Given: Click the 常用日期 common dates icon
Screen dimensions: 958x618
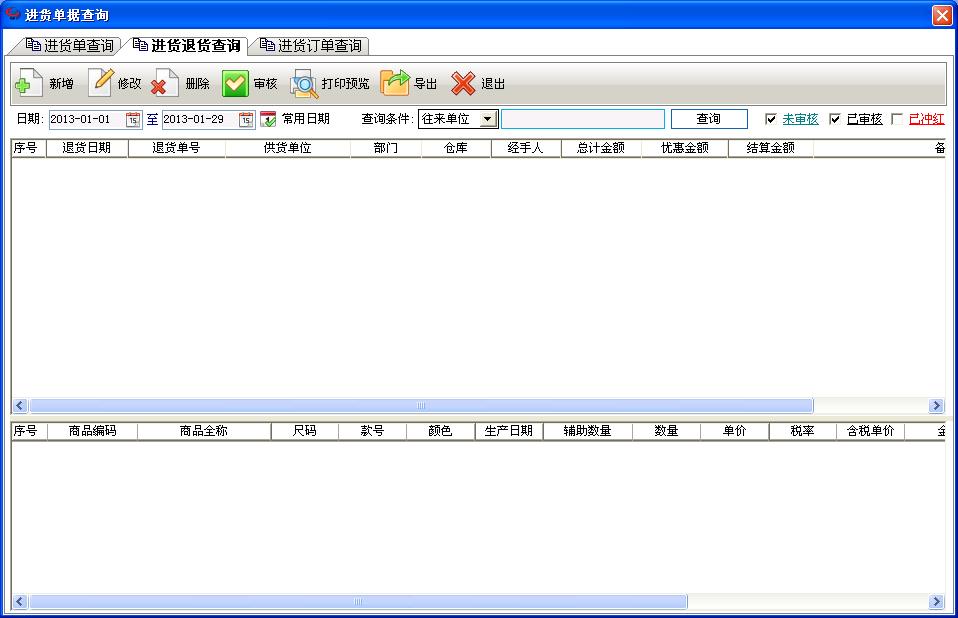Looking at the screenshot, I should [268, 119].
